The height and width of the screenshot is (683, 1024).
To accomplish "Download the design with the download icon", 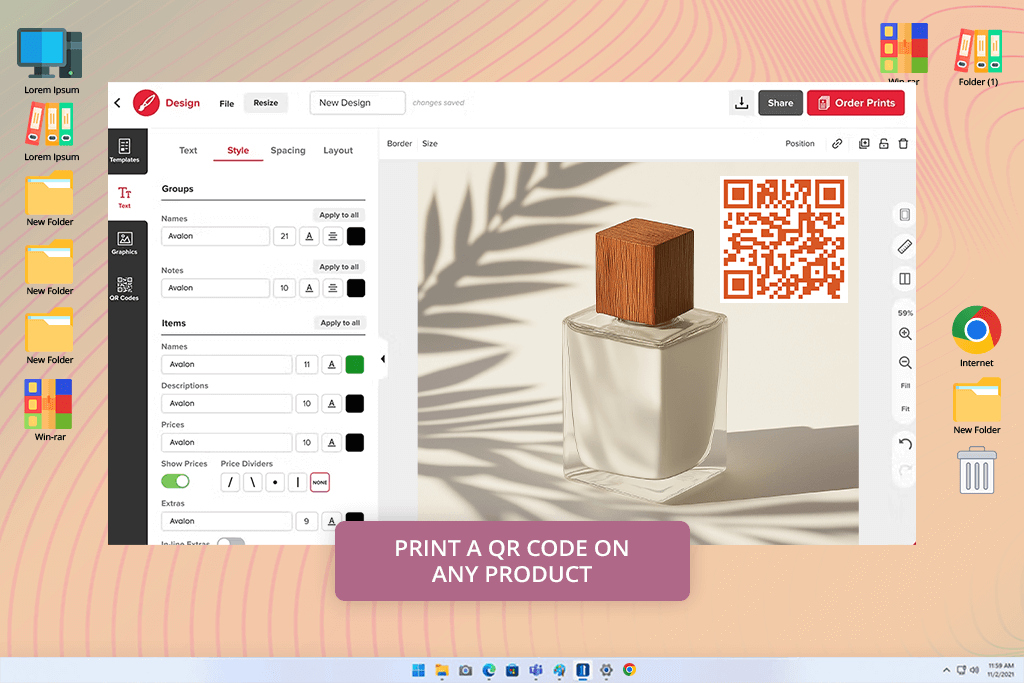I will [x=741, y=103].
